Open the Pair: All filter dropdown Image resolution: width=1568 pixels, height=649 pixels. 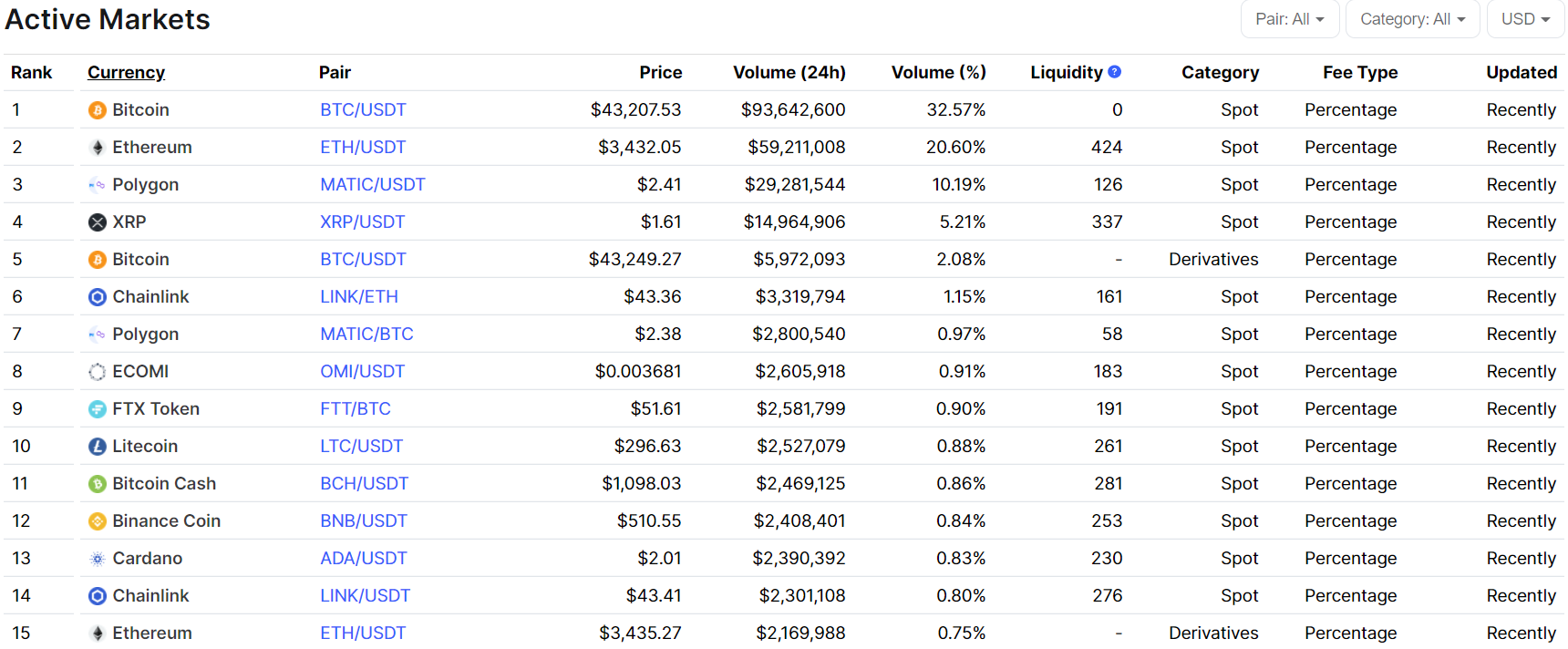tap(1290, 18)
